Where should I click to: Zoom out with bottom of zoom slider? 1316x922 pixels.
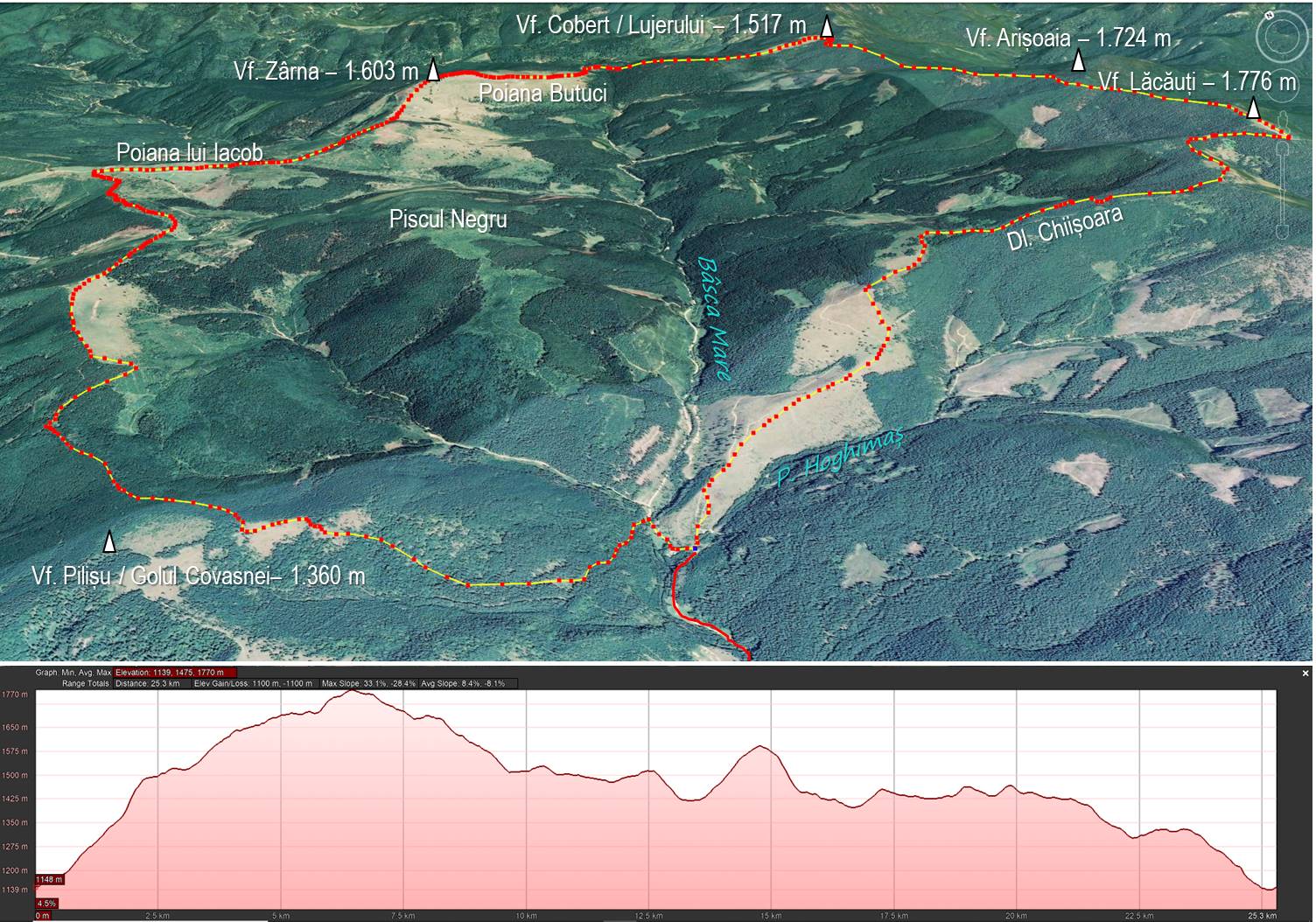point(1283,232)
